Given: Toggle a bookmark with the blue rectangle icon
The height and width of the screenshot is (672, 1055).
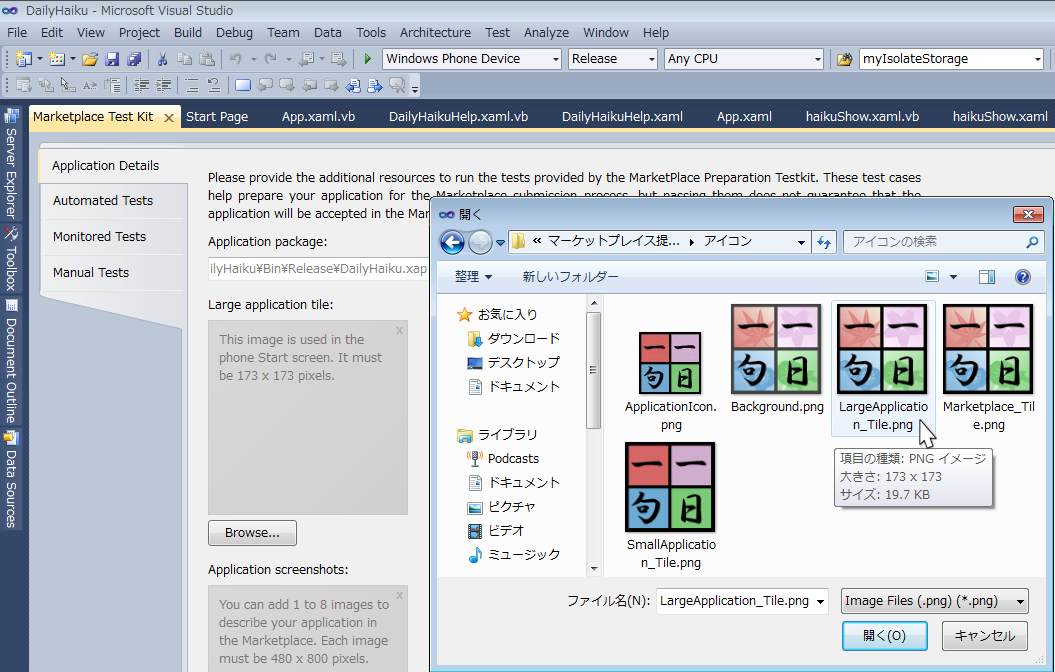Looking at the screenshot, I should pyautogui.click(x=243, y=85).
